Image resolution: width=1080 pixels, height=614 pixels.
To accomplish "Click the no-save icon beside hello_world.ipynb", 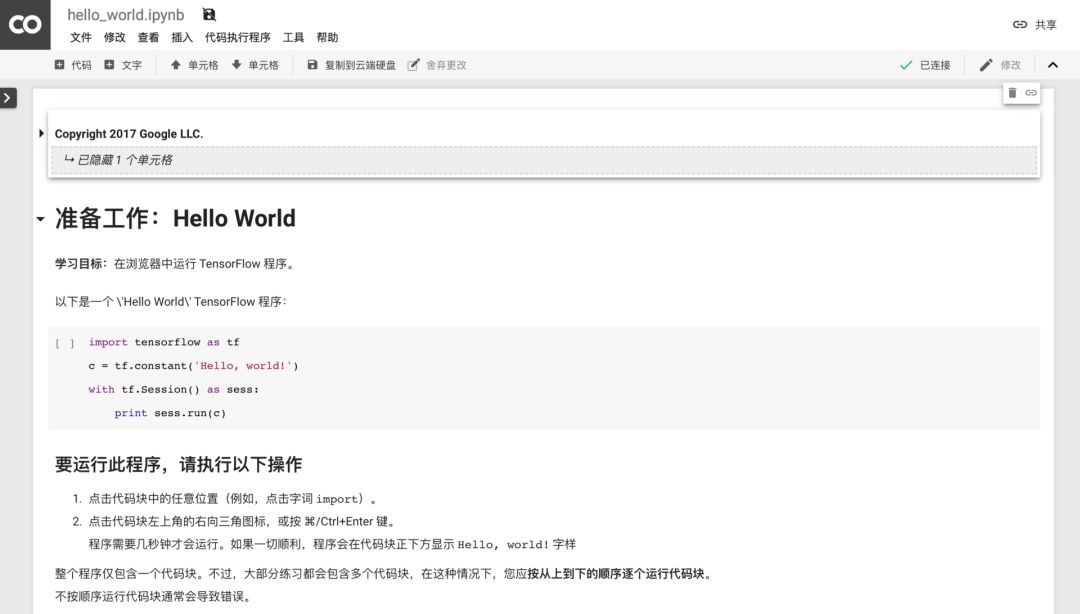I will 209,14.
